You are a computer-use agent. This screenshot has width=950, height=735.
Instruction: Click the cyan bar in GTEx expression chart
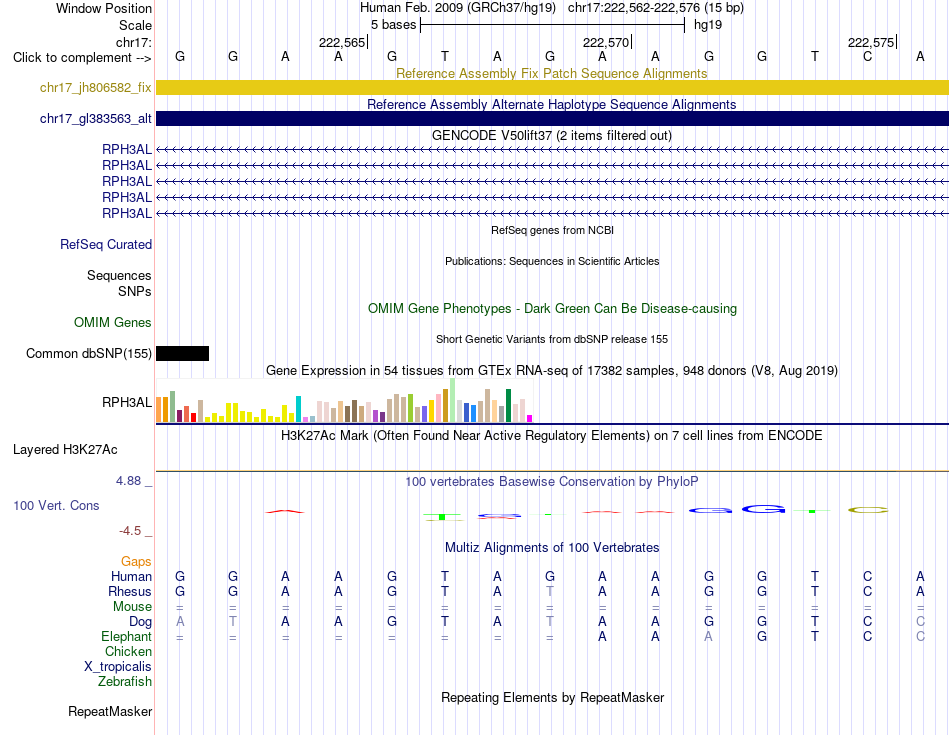tap(298, 409)
